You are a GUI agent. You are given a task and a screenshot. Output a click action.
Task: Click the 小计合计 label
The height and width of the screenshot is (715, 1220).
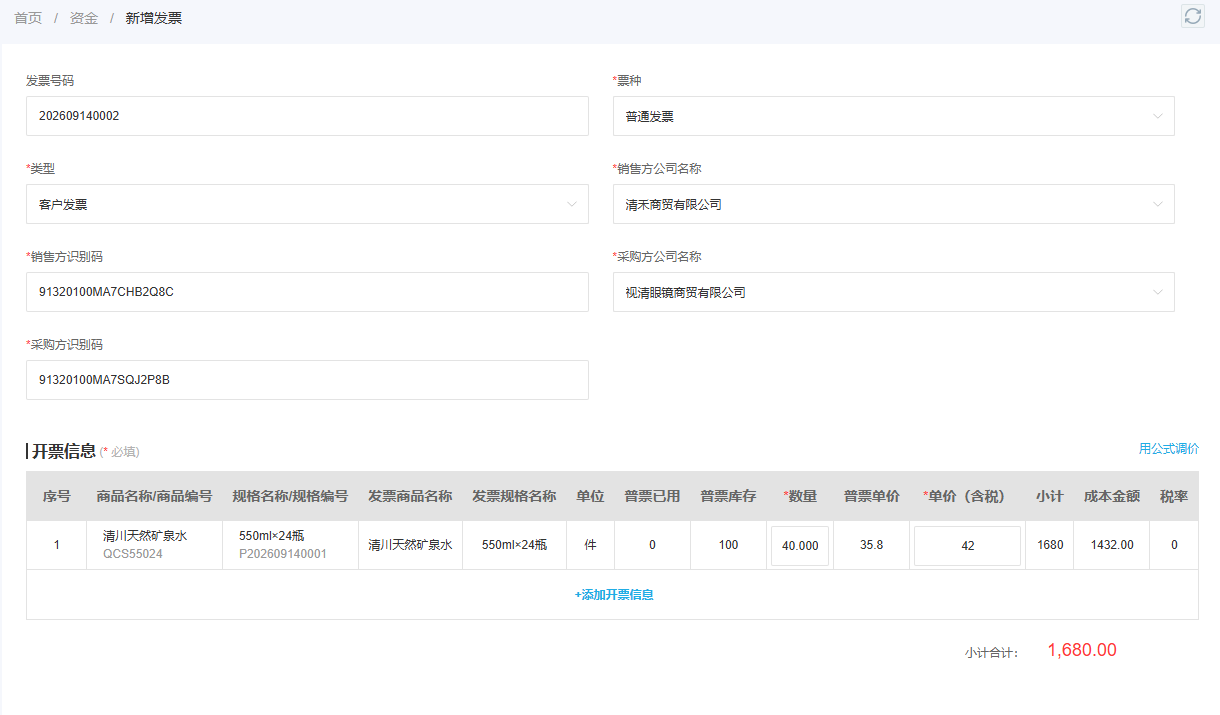coord(991,652)
